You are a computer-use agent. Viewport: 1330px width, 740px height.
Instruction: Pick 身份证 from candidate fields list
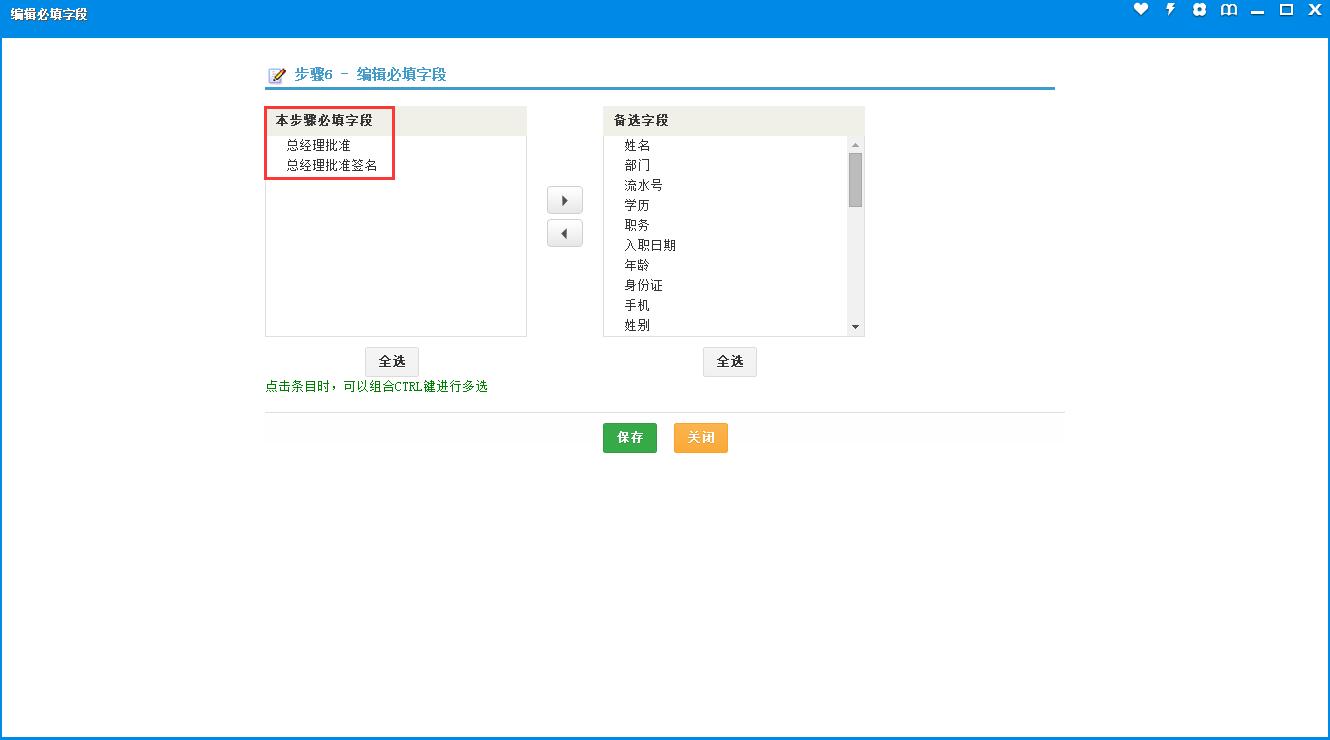643,285
